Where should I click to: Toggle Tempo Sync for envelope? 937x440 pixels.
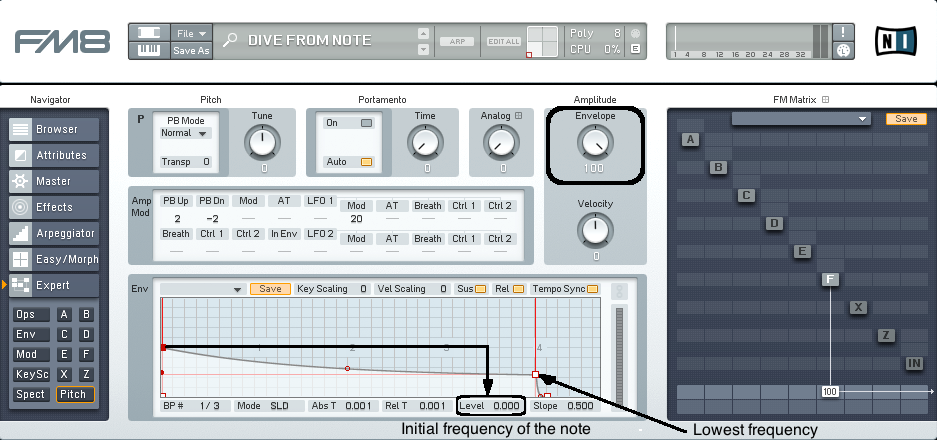[x=592, y=289]
